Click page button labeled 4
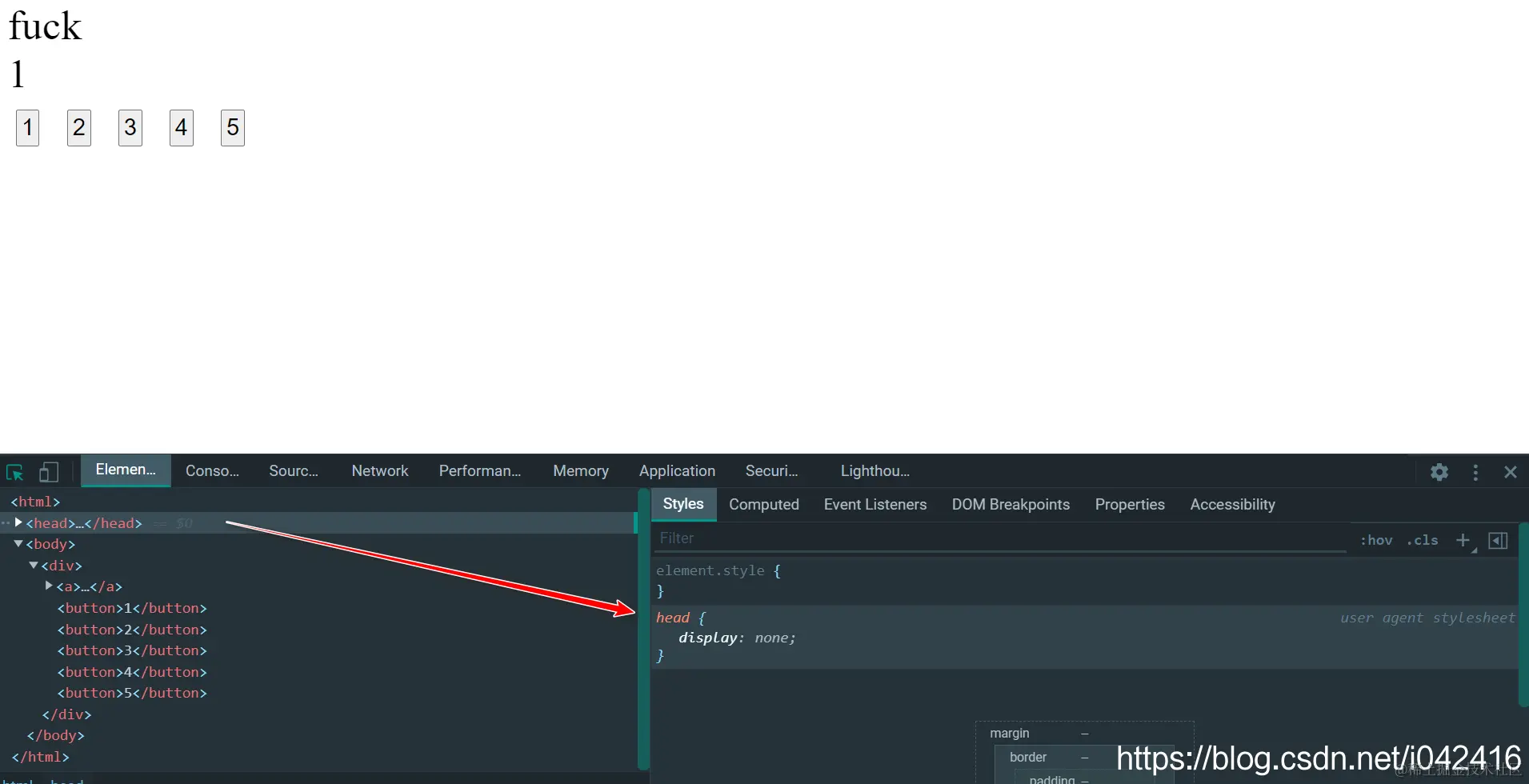Viewport: 1529px width, 784px height. pos(182,128)
